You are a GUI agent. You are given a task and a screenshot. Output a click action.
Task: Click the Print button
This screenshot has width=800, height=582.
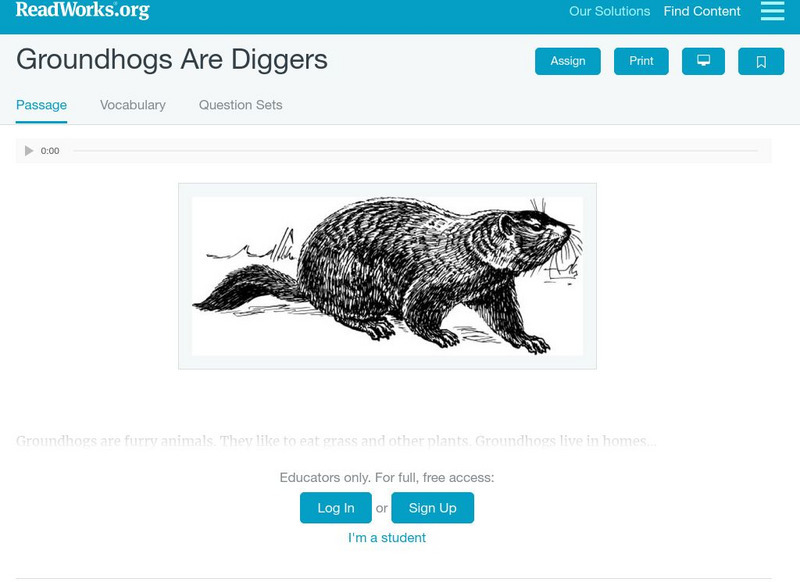tap(641, 61)
